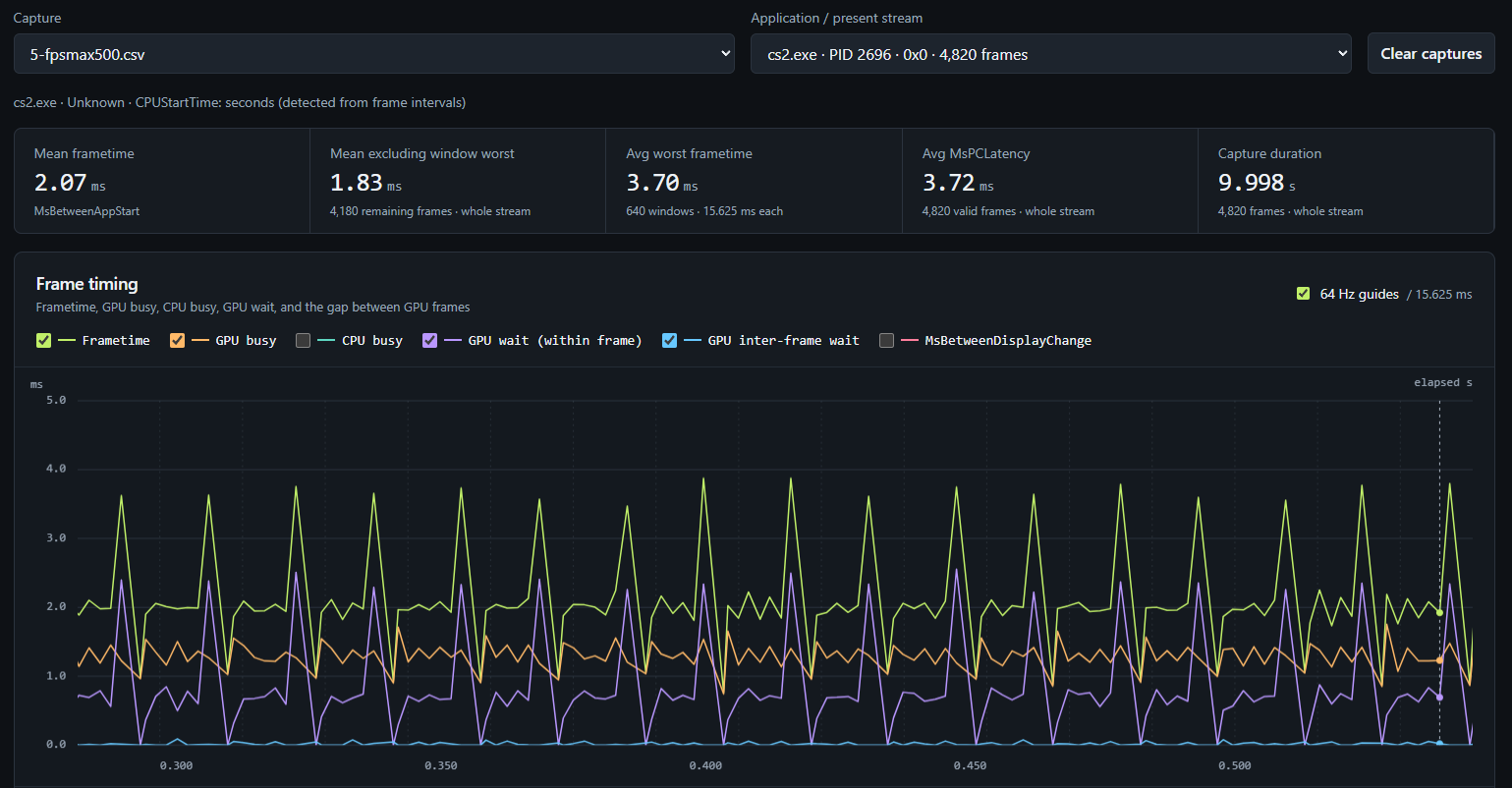Image resolution: width=1512 pixels, height=788 pixels.
Task: Uncheck the Frametime series checkbox
Action: pyautogui.click(x=43, y=341)
